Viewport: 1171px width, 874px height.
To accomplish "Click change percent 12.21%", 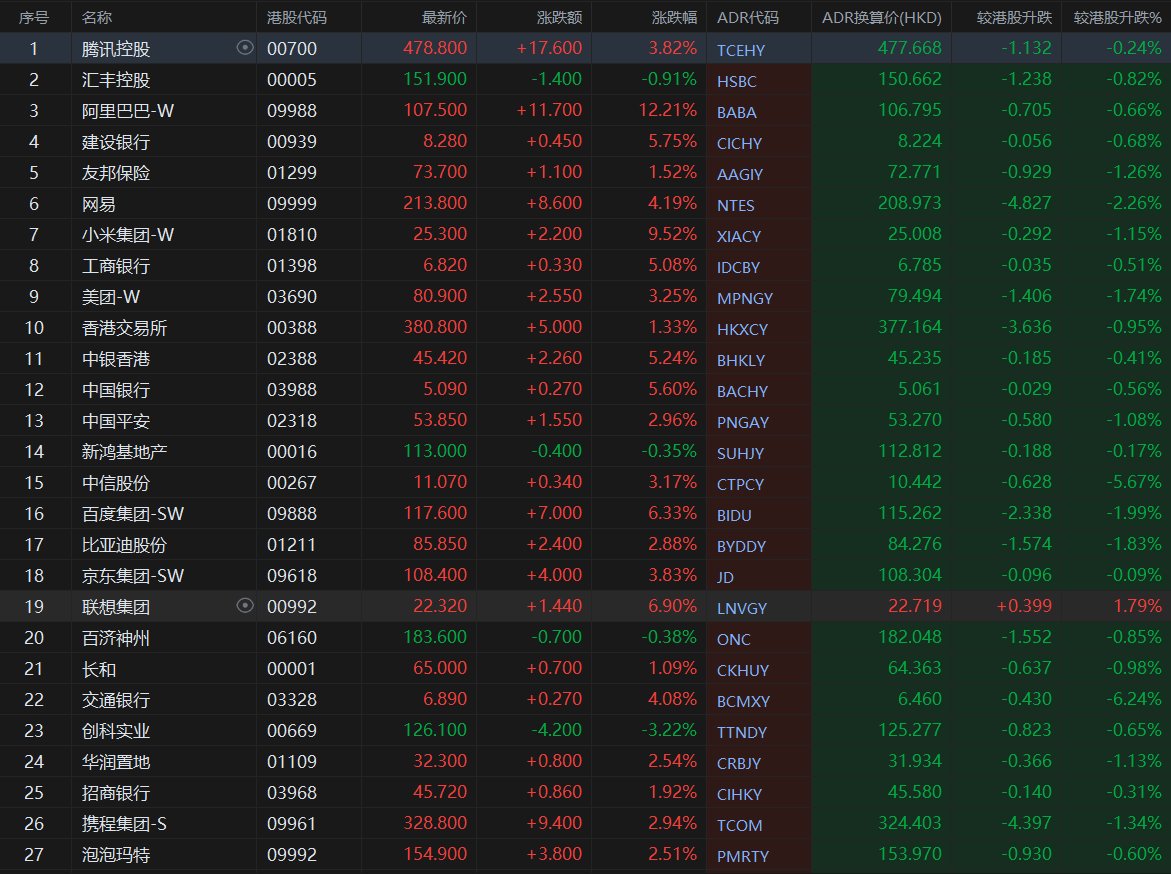I will (x=668, y=110).
